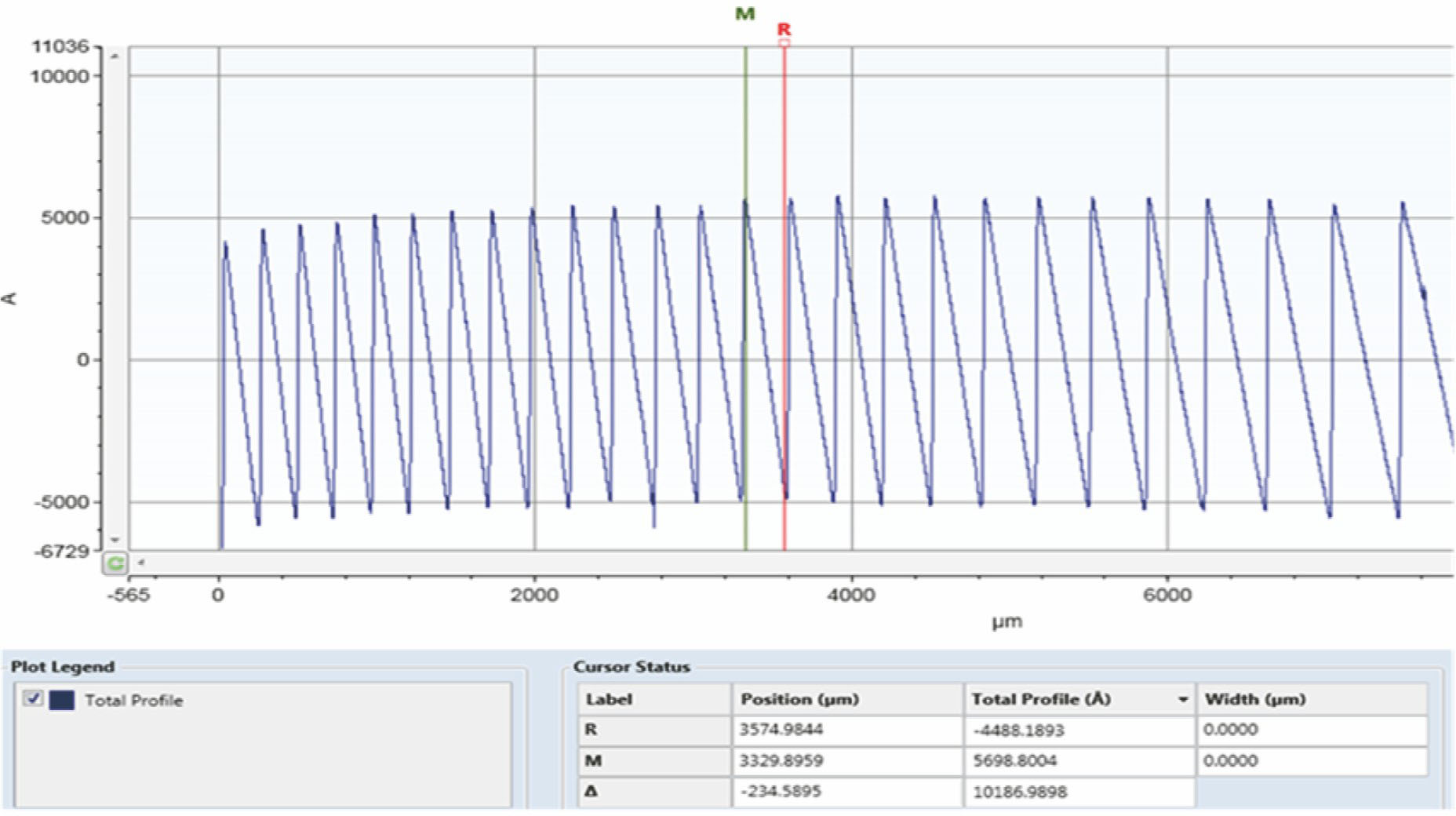Click the delta Total Profile value 10186.9898
The height and width of the screenshot is (816, 1456).
pos(1020,792)
